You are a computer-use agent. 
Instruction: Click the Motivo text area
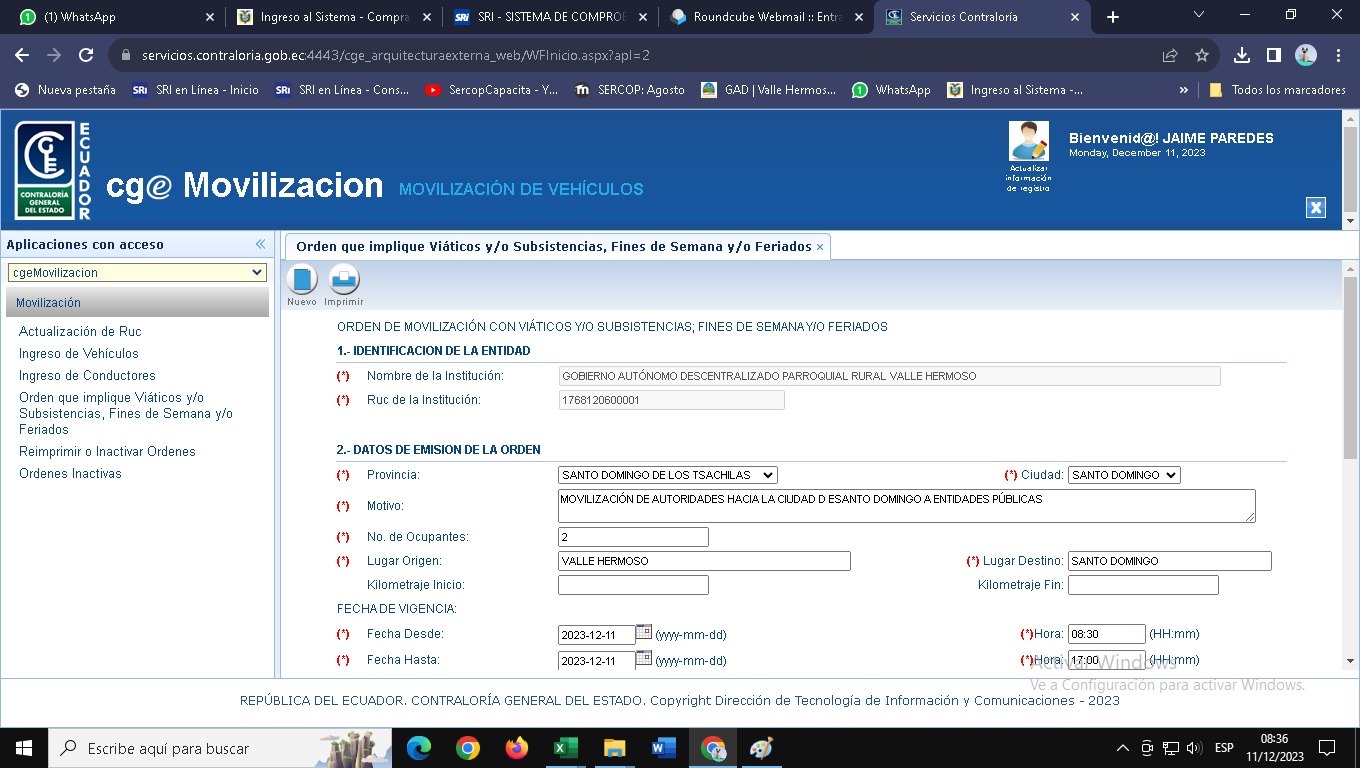906,506
